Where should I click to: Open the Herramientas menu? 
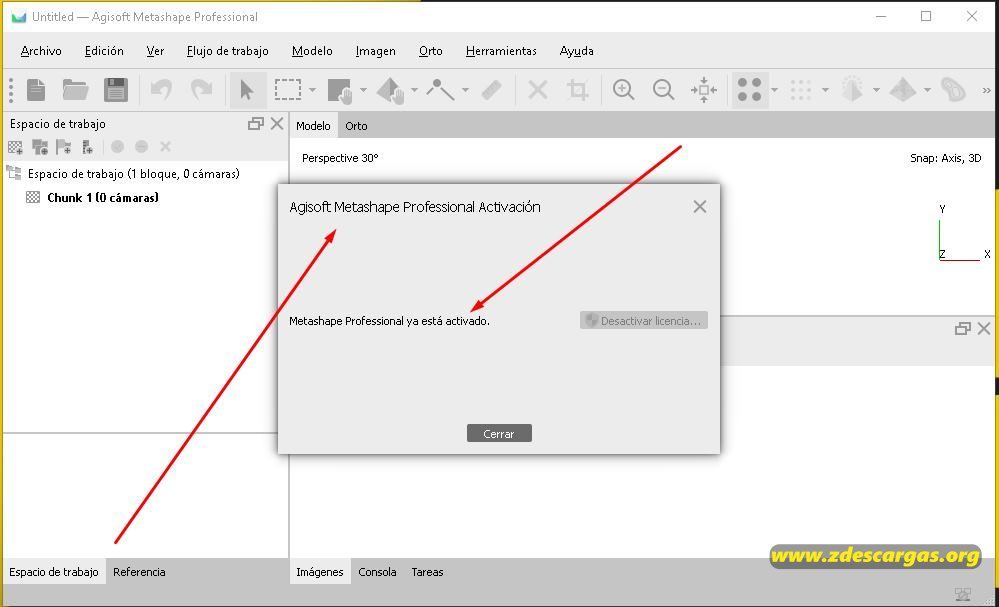501,51
